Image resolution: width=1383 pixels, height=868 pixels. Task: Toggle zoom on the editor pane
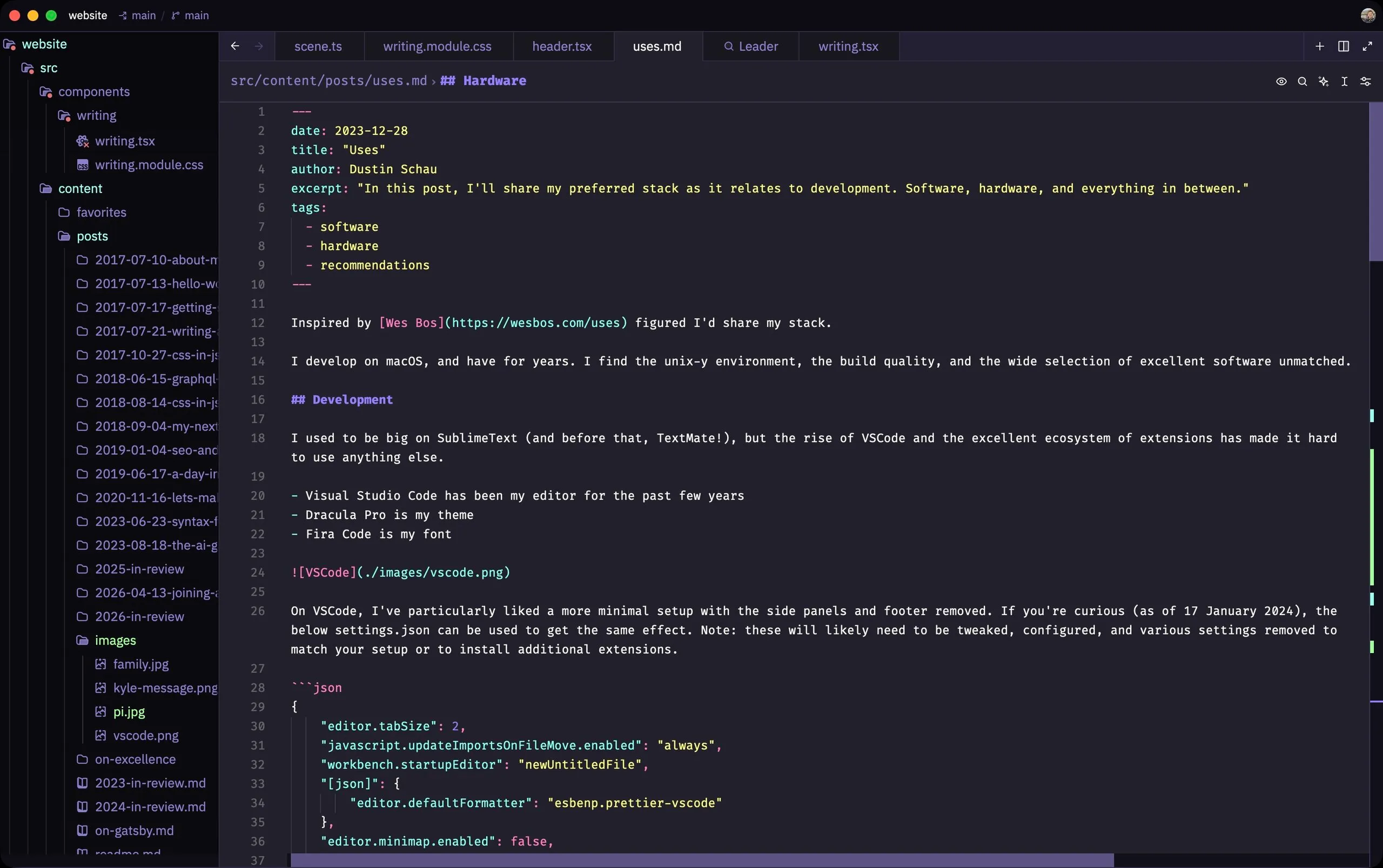1367,46
